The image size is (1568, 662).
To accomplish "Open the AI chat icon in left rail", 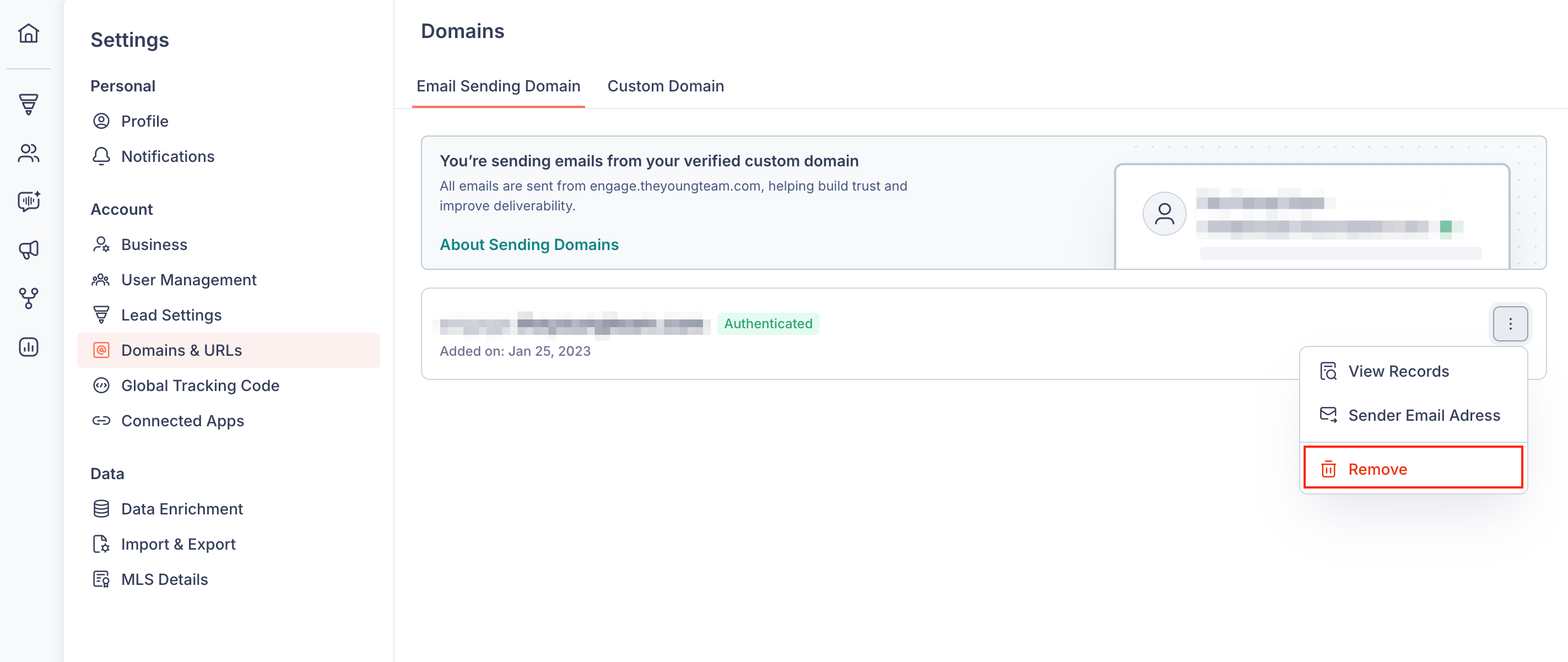I will click(29, 201).
